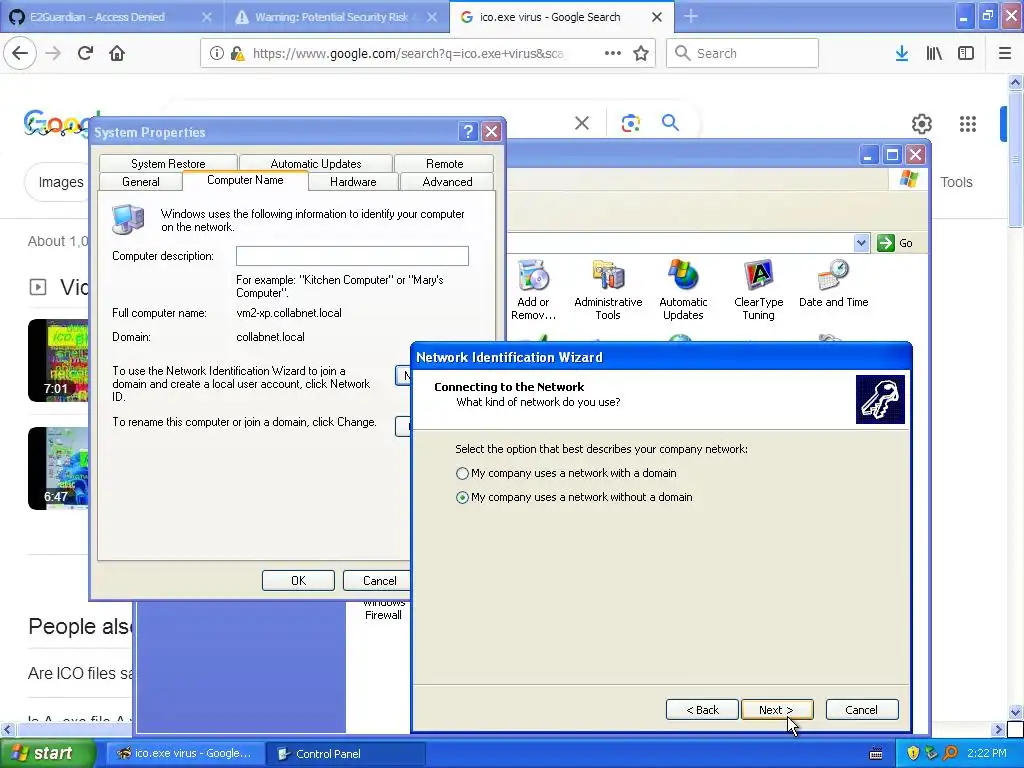This screenshot has width=1024, height=768.
Task: Click the 2:22 PM system clock
Action: [x=987, y=753]
